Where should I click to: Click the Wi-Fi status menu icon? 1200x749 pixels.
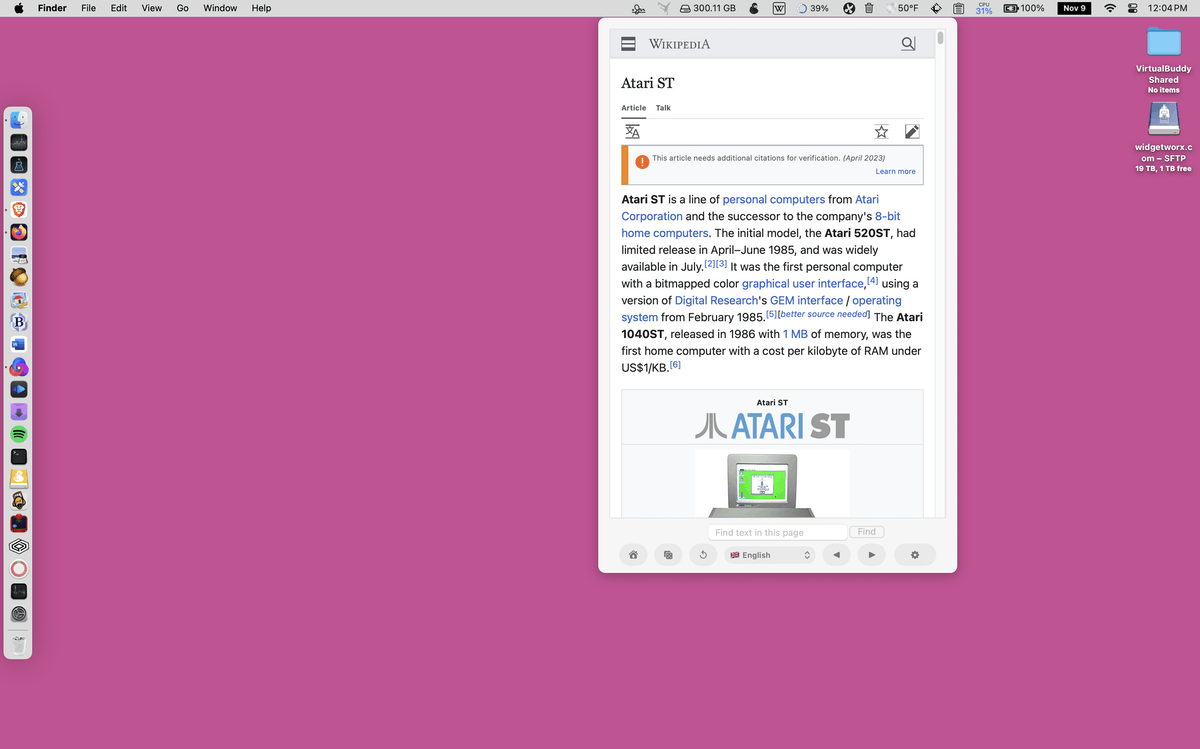1109,8
